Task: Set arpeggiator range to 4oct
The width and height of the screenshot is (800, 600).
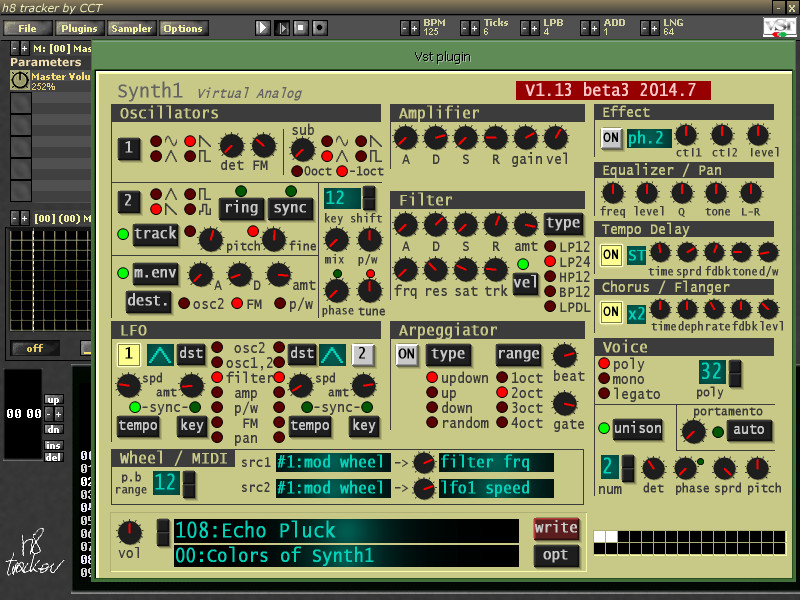Action: [502, 422]
